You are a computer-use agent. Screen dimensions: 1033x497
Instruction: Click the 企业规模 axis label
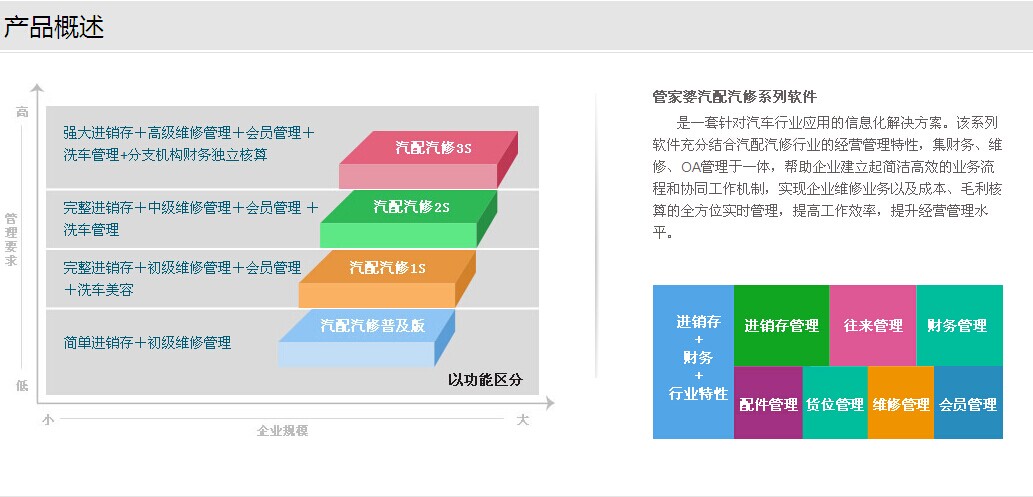[x=282, y=431]
